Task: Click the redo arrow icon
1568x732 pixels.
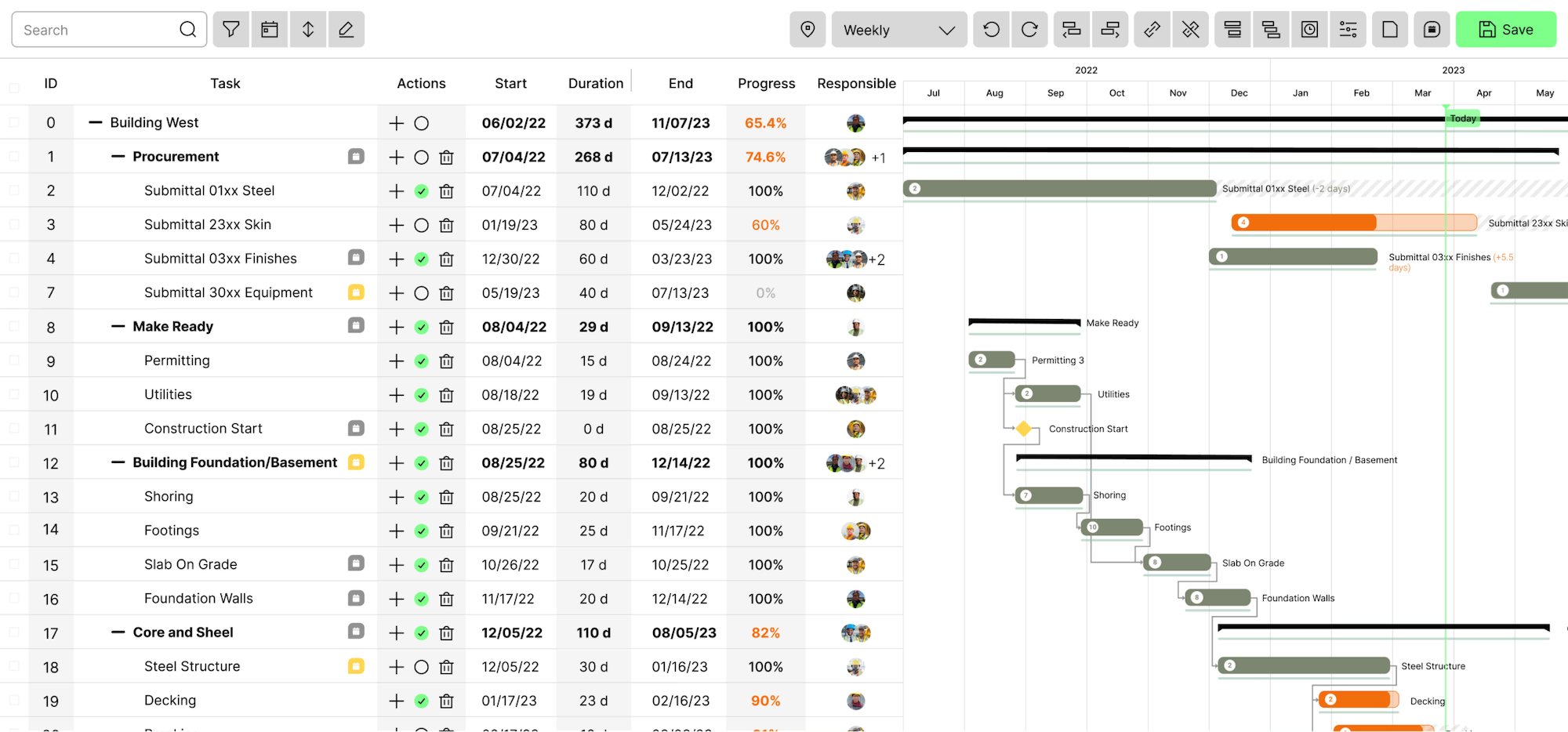Action: click(1029, 29)
